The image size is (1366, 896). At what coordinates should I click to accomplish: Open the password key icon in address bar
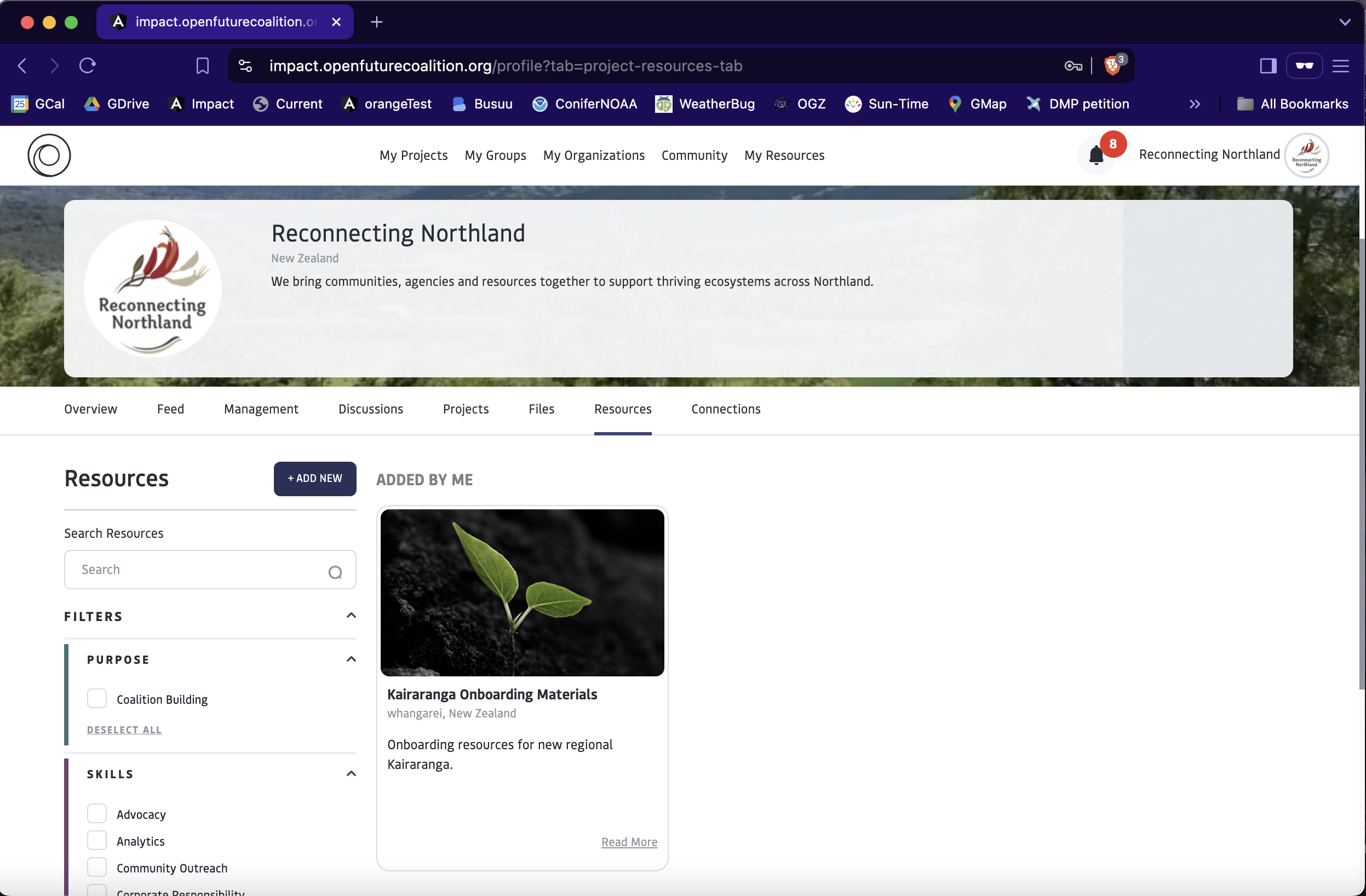(1073, 66)
